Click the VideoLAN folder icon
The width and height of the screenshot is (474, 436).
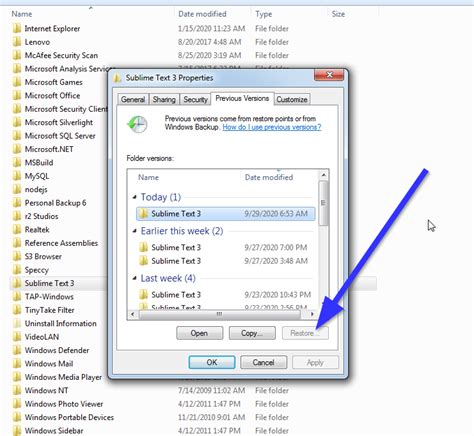click(x=17, y=337)
